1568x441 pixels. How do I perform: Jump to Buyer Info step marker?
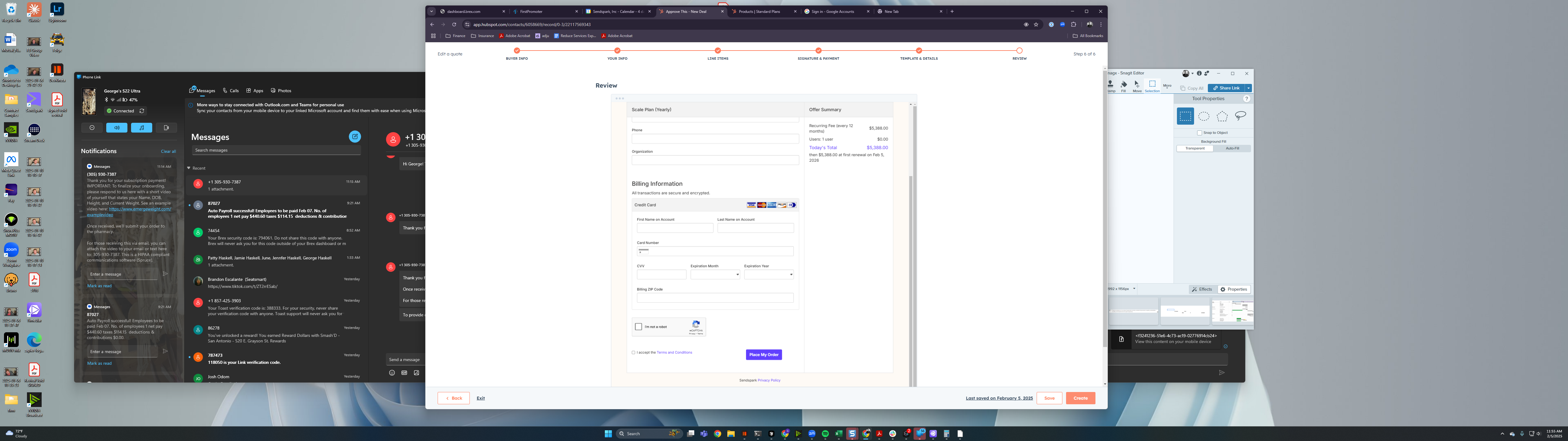[x=517, y=51]
